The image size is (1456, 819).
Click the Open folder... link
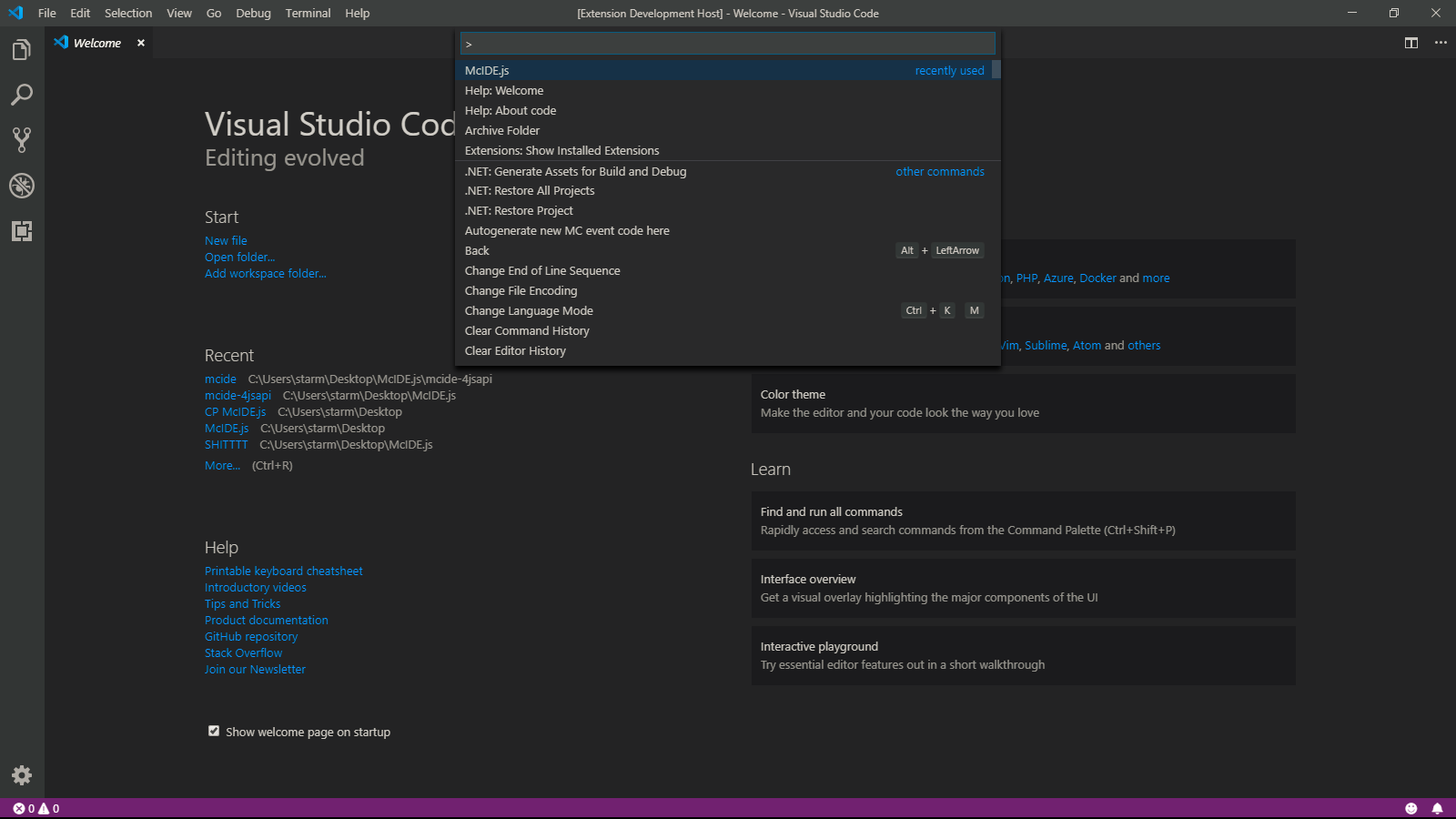[239, 257]
